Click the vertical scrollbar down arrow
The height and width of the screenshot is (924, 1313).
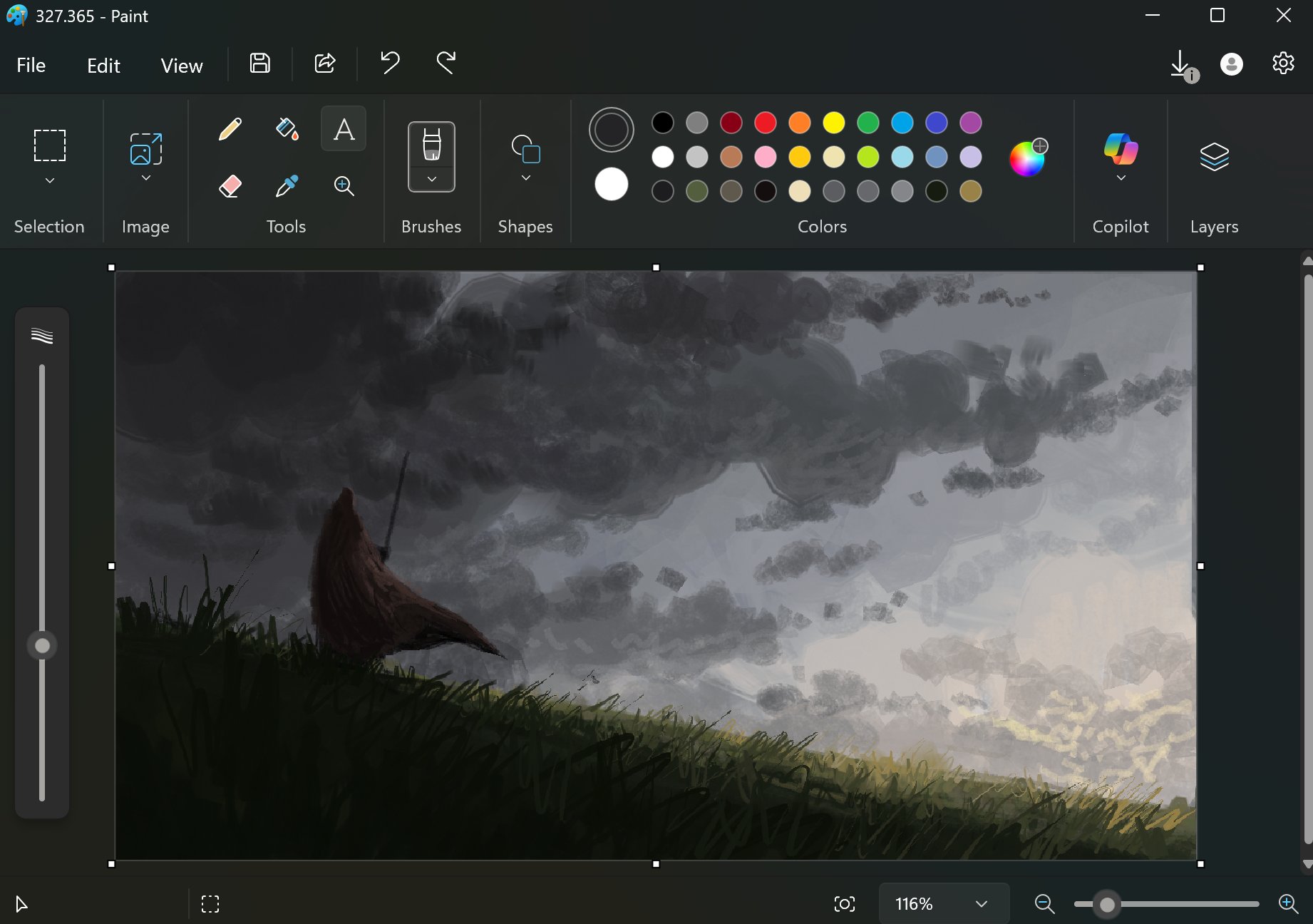point(1307,864)
